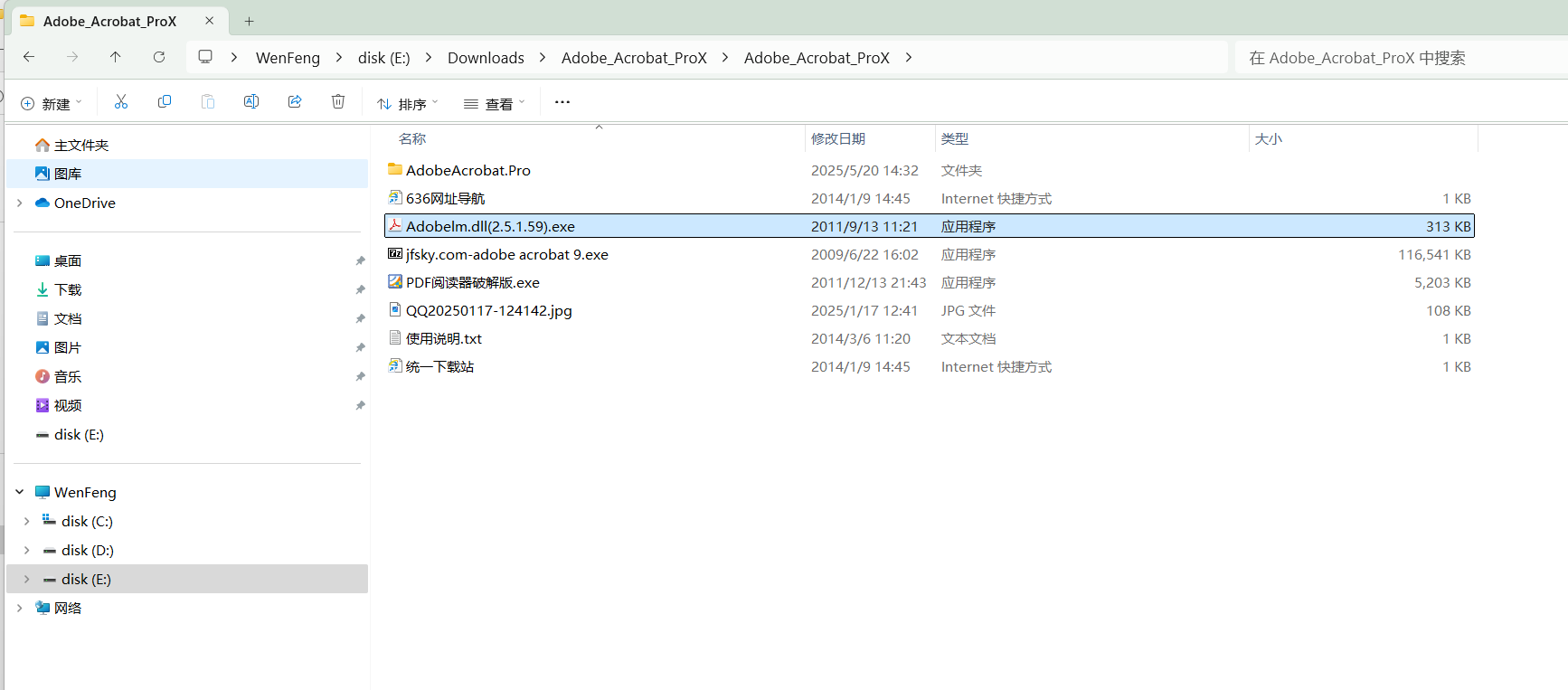Click chevron after Downloads in address bar
The image size is (1568, 690).
coord(543,57)
